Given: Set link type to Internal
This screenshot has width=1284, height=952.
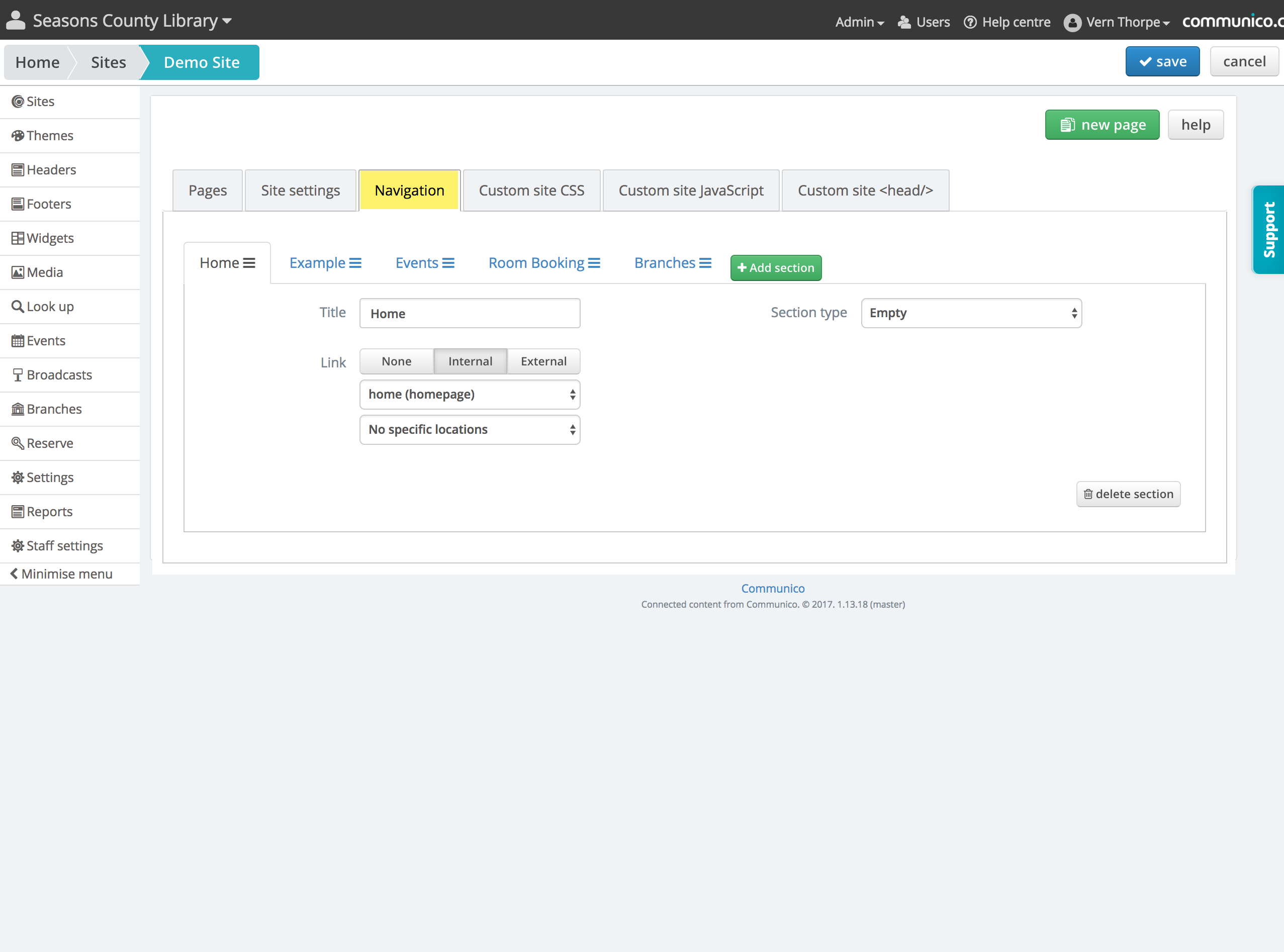Looking at the screenshot, I should 470,361.
